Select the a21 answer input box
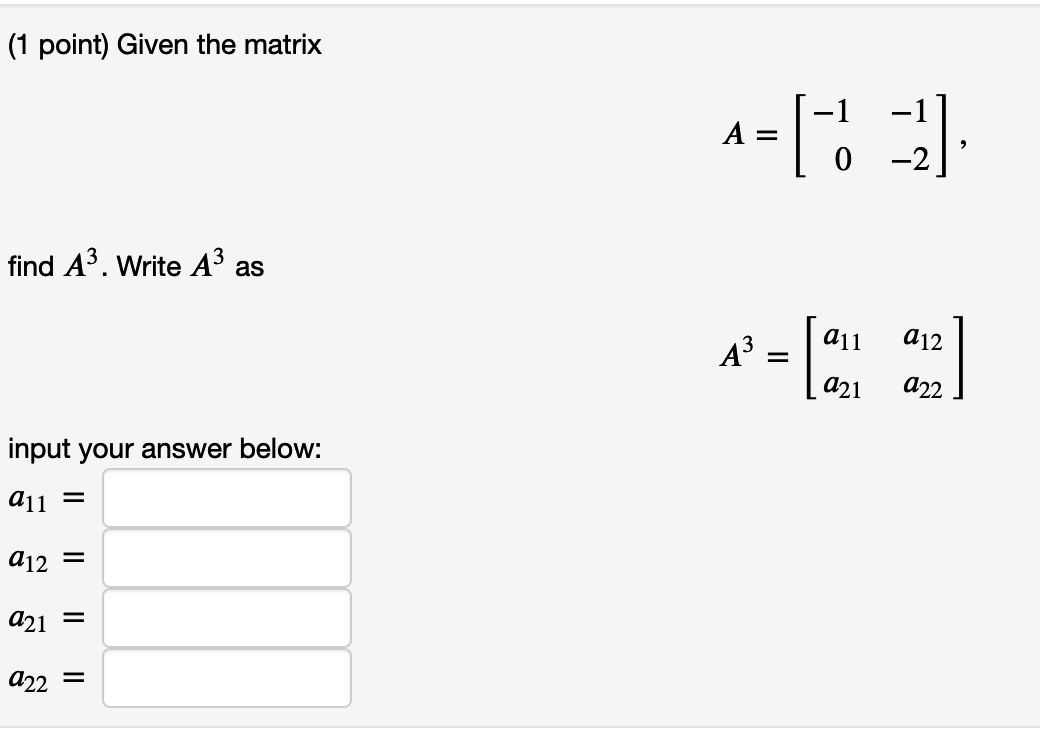This screenshot has width=1040, height=730. tap(227, 618)
